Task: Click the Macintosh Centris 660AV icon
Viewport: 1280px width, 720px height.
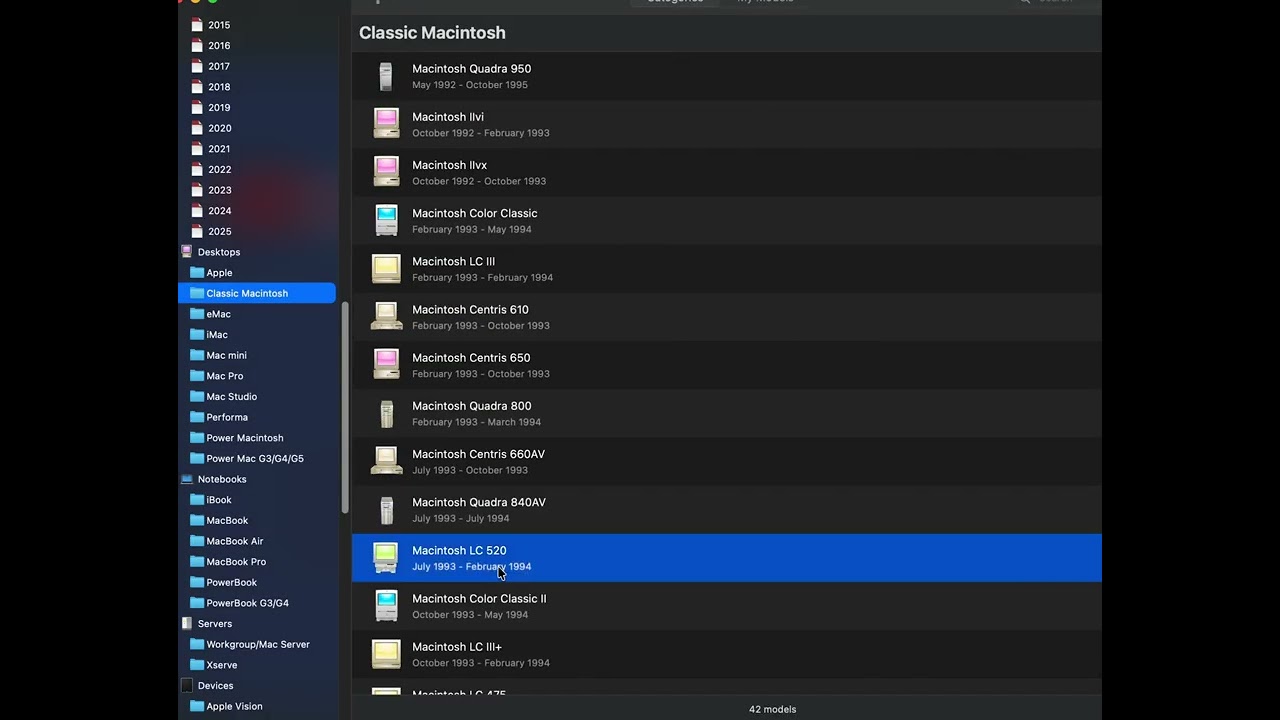Action: tap(386, 461)
